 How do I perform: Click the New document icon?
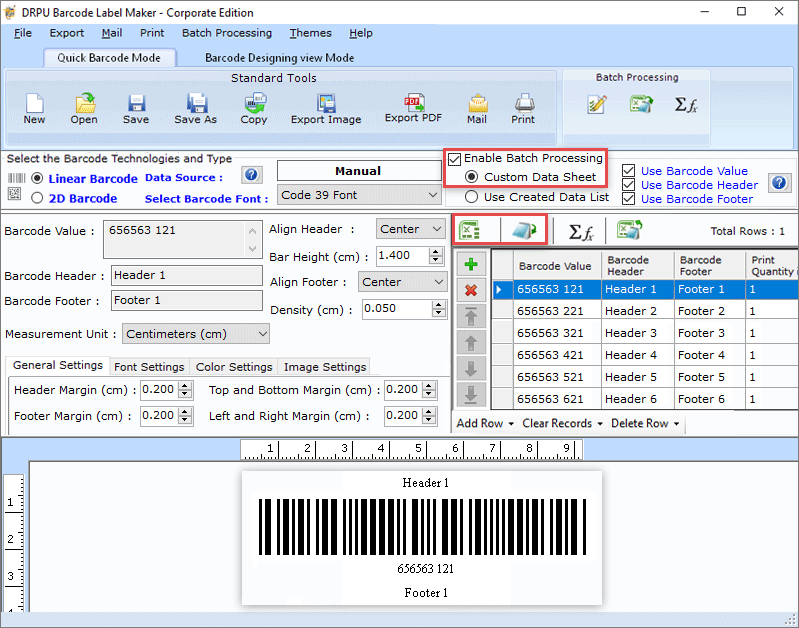(x=34, y=103)
